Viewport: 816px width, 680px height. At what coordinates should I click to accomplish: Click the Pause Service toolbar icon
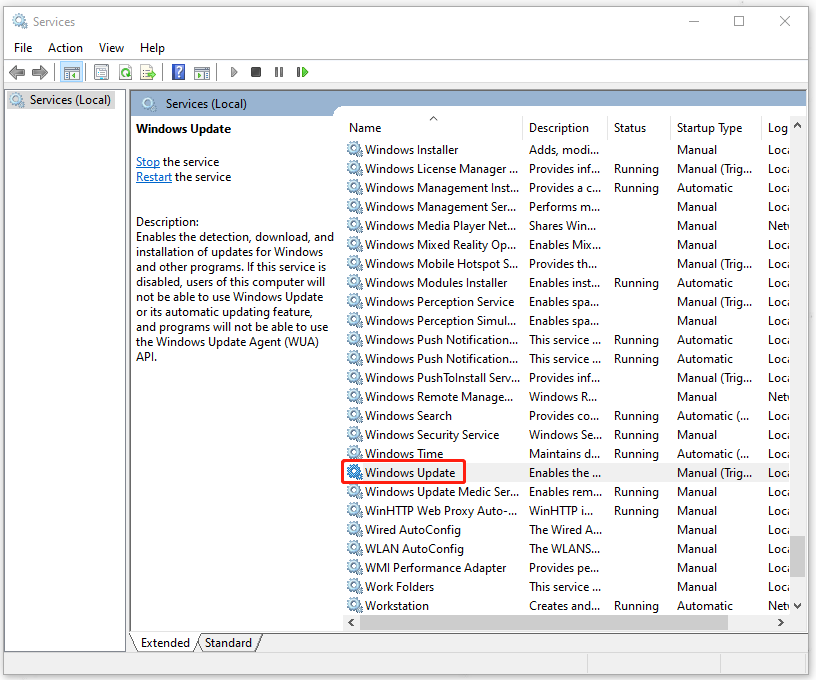click(278, 72)
